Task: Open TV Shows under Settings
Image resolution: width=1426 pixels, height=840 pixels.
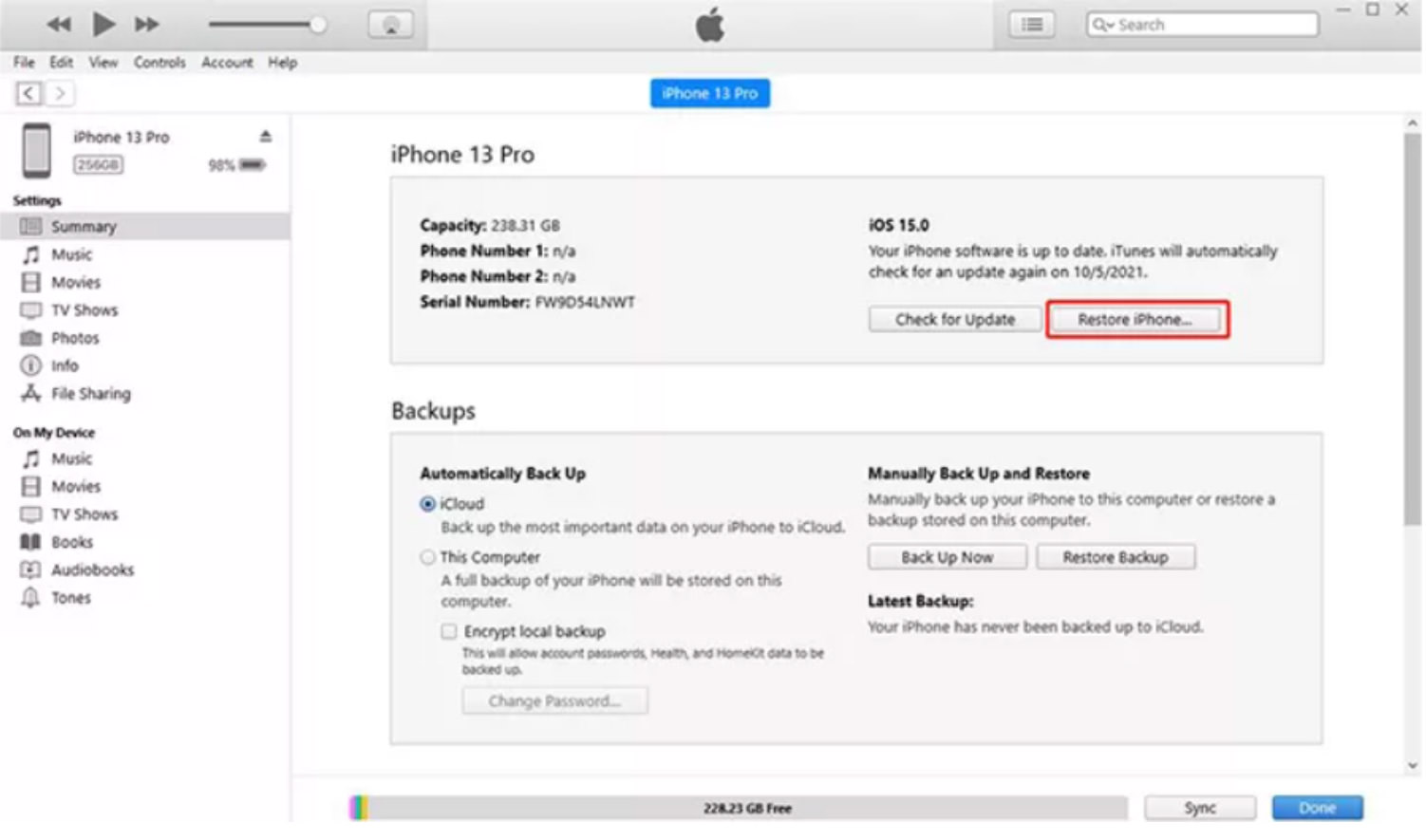Action: tap(84, 310)
